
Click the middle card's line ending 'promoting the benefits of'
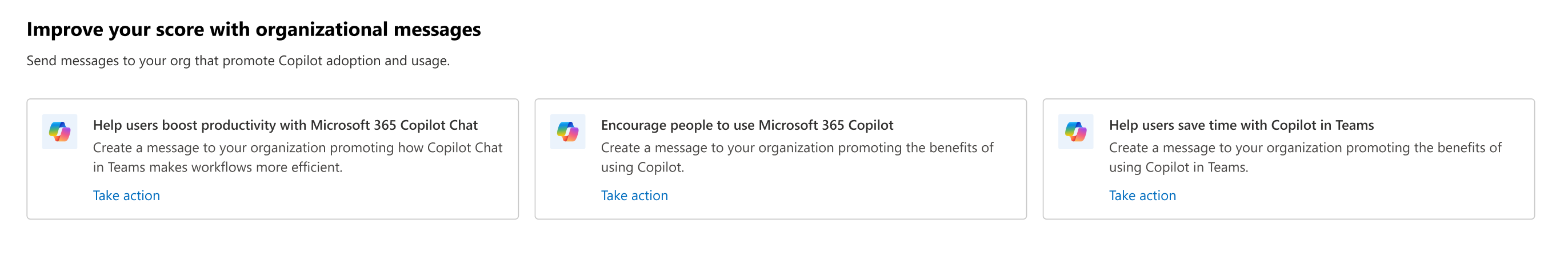(x=797, y=148)
